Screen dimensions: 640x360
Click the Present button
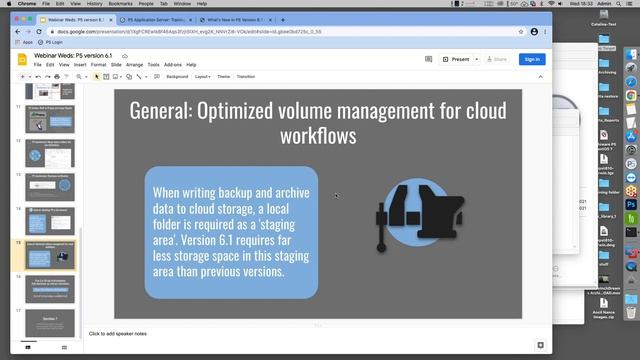456,60
